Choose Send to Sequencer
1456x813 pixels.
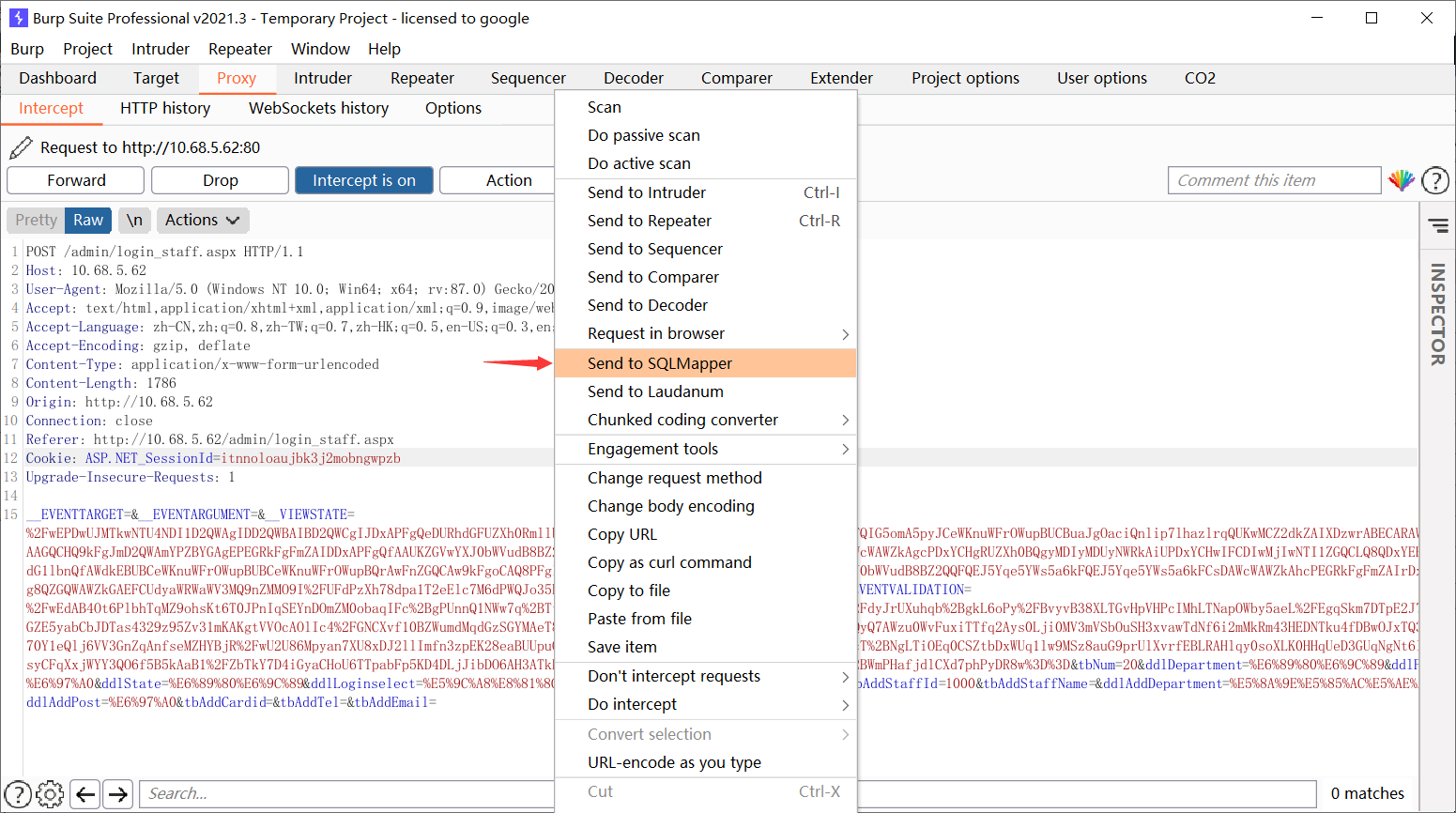(x=706, y=249)
